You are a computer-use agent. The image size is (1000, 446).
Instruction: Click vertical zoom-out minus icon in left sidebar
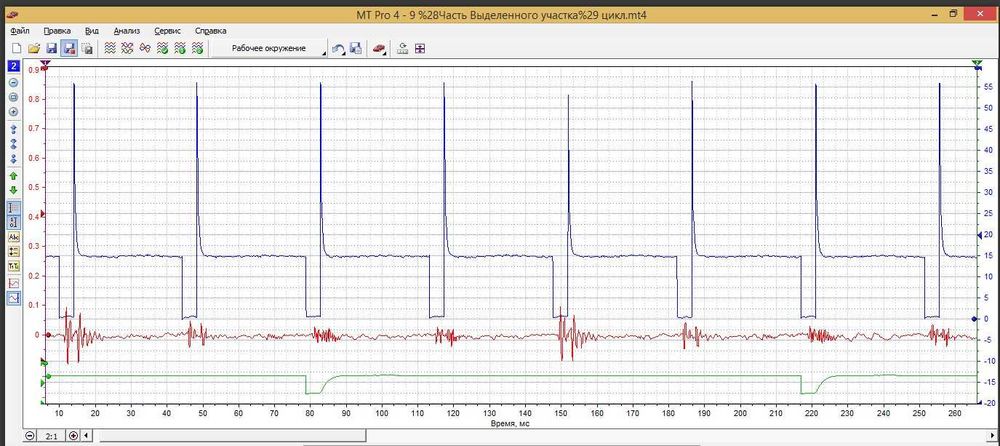point(14,82)
